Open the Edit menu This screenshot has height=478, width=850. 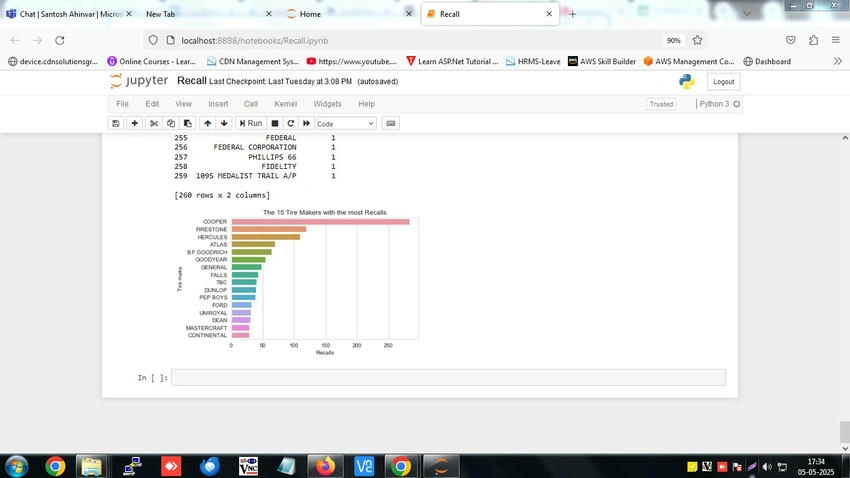[x=152, y=104]
